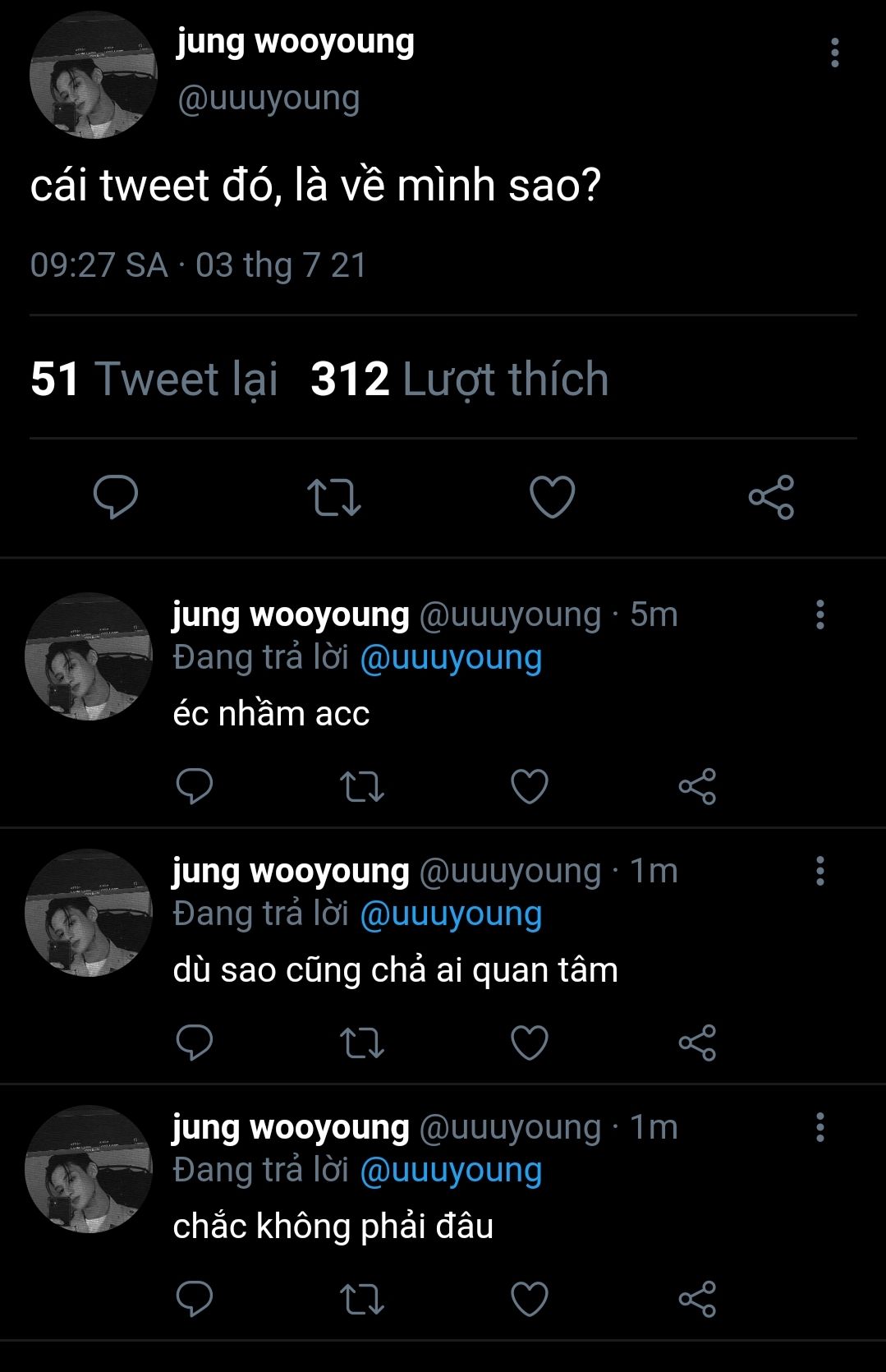Image resolution: width=886 pixels, height=1372 pixels.
Task: Like the "dù sao cũng chả ai quan tâm" reply
Action: pyautogui.click(x=530, y=1043)
